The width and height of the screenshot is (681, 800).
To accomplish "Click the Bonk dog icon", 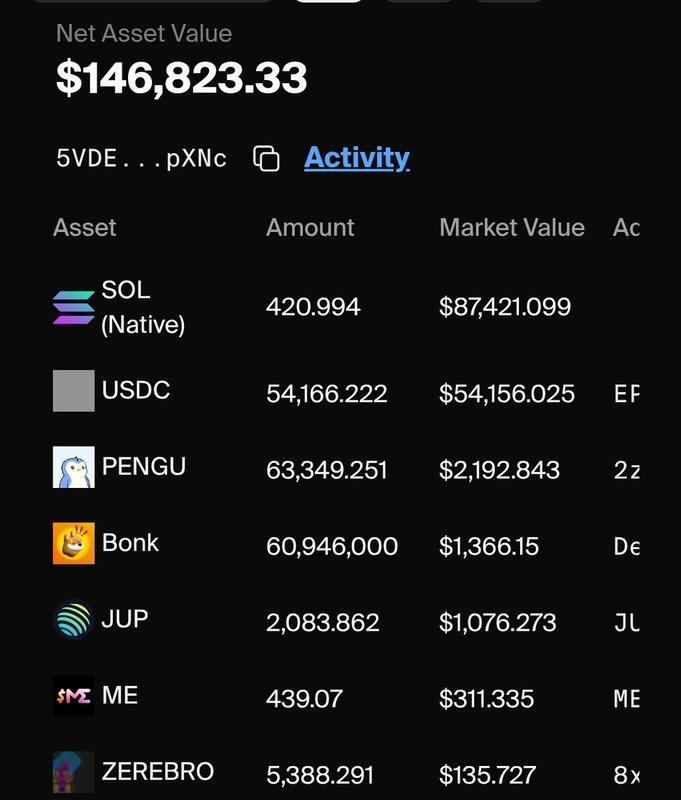I will 74,543.
